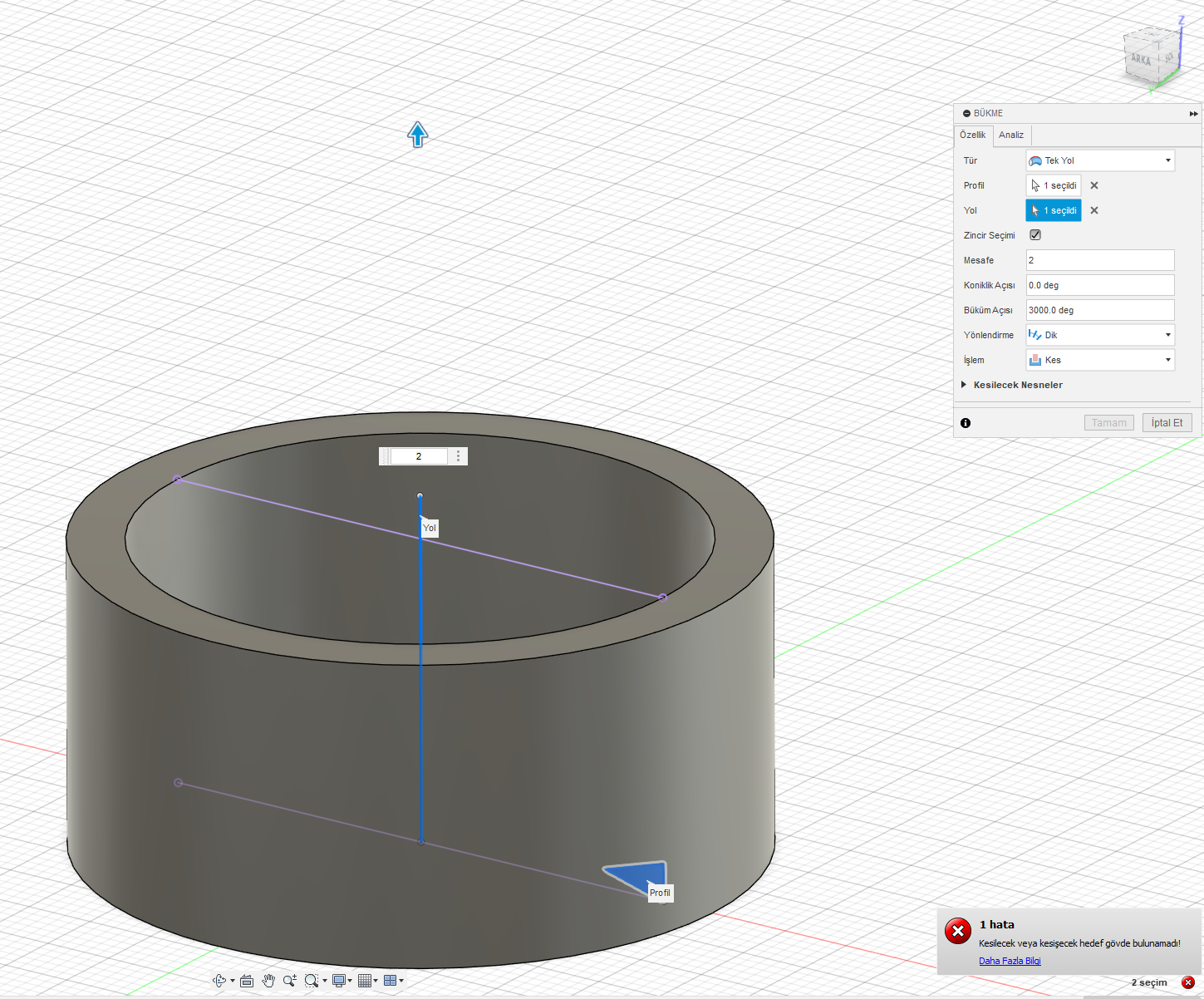This screenshot has width=1204, height=999.
Task: Click the info icon in BÜKME dialog
Action: point(966,423)
